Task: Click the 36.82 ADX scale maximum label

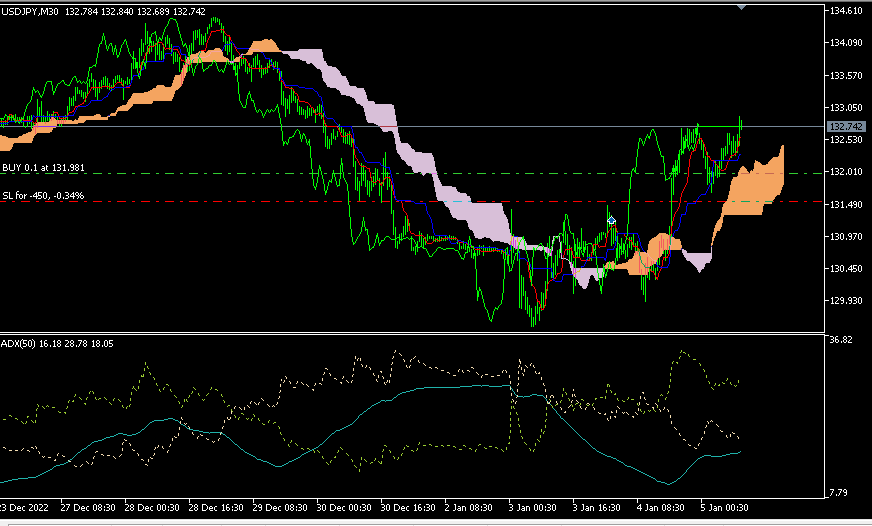Action: click(x=842, y=341)
